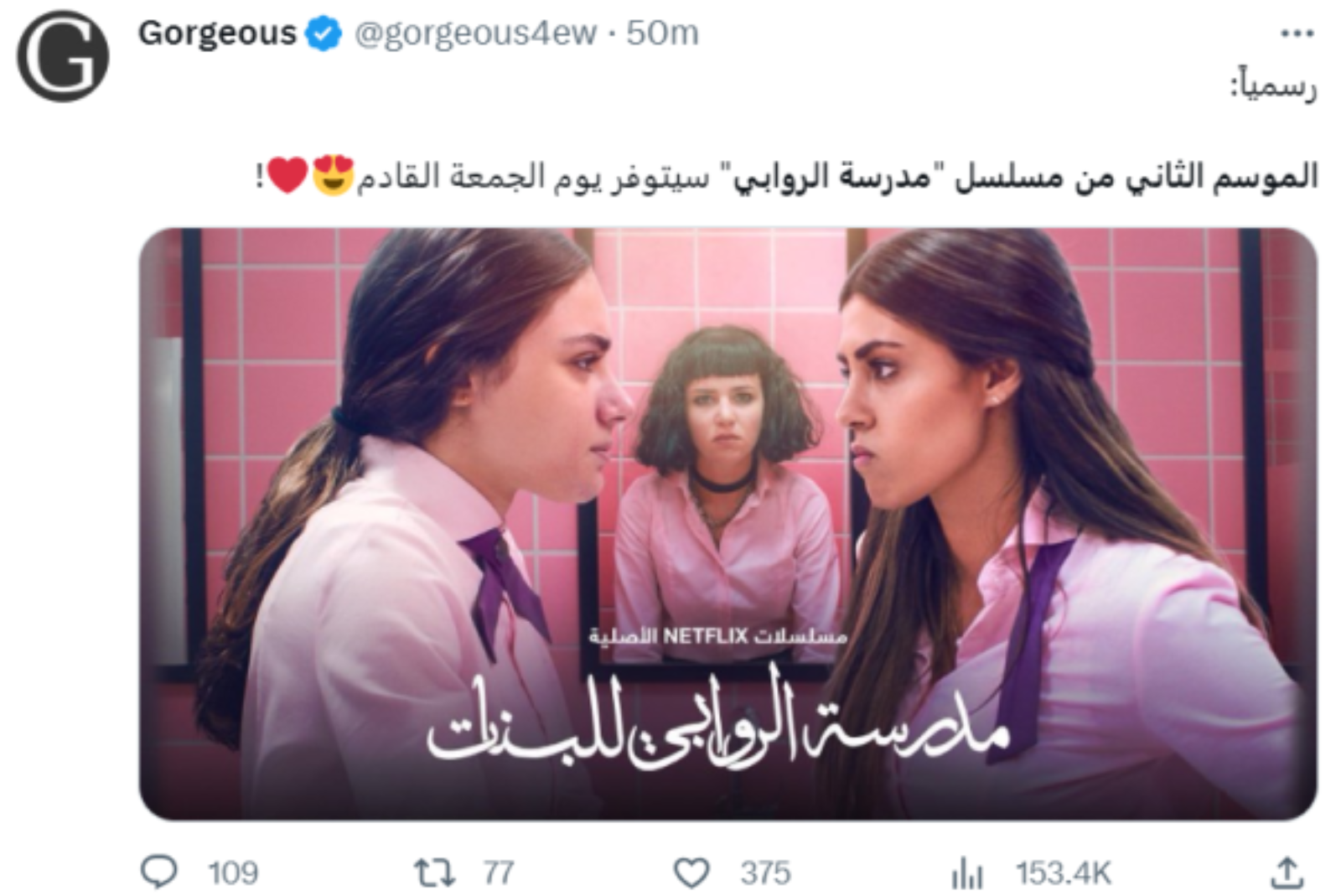
Task: Click the heart-eyes emoji in tweet
Action: 333,175
